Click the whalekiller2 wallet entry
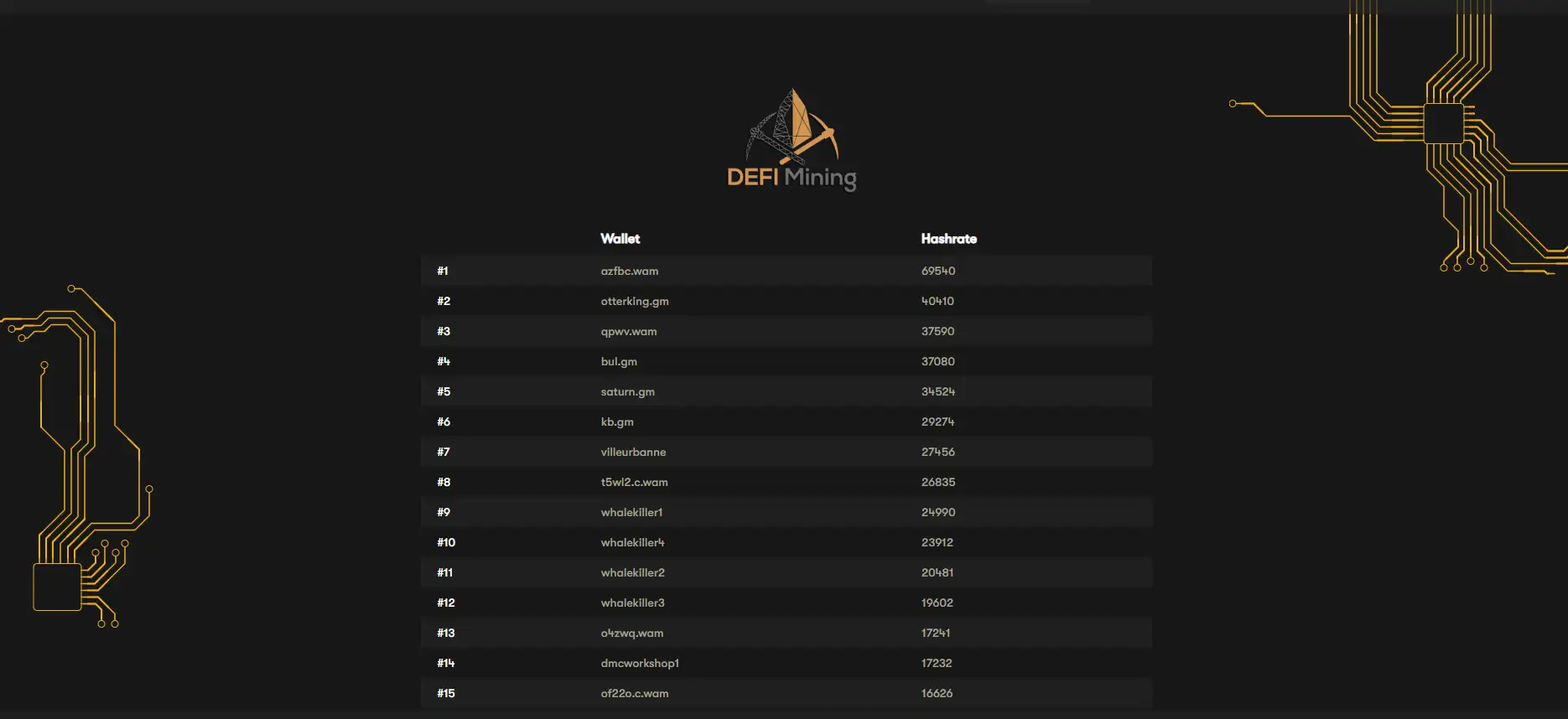The height and width of the screenshot is (719, 1568). click(632, 572)
